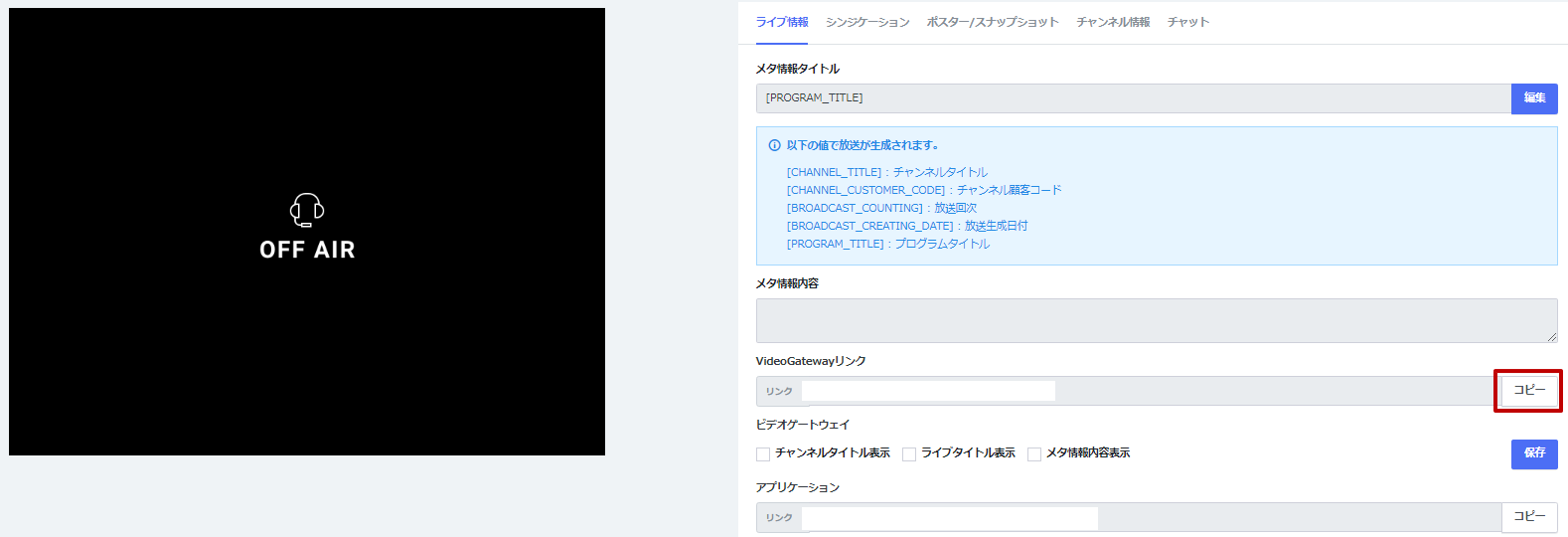Click the info icon in the blue notice
Image resolution: width=1568 pixels, height=537 pixels.
(x=775, y=145)
